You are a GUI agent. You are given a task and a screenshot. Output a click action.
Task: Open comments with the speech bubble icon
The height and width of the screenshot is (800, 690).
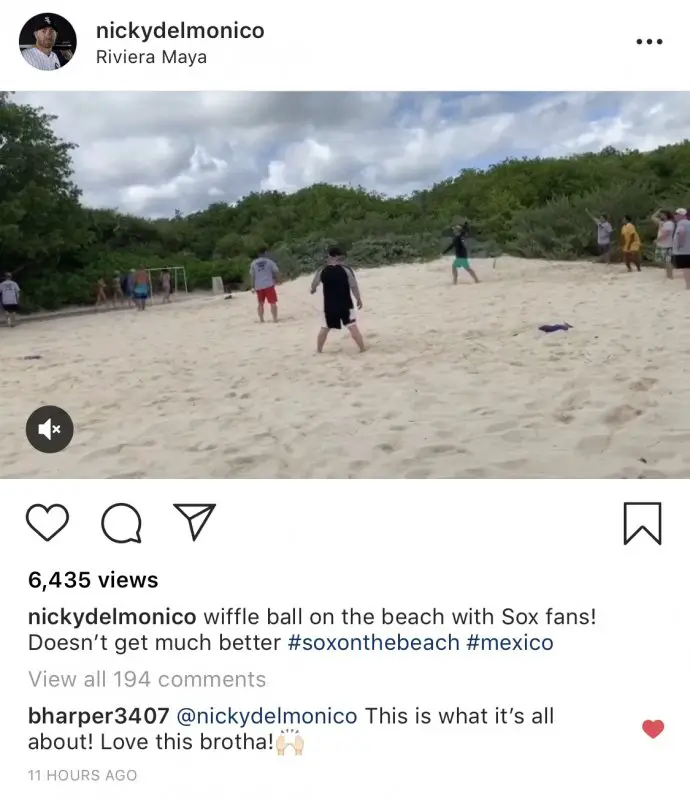(x=121, y=523)
